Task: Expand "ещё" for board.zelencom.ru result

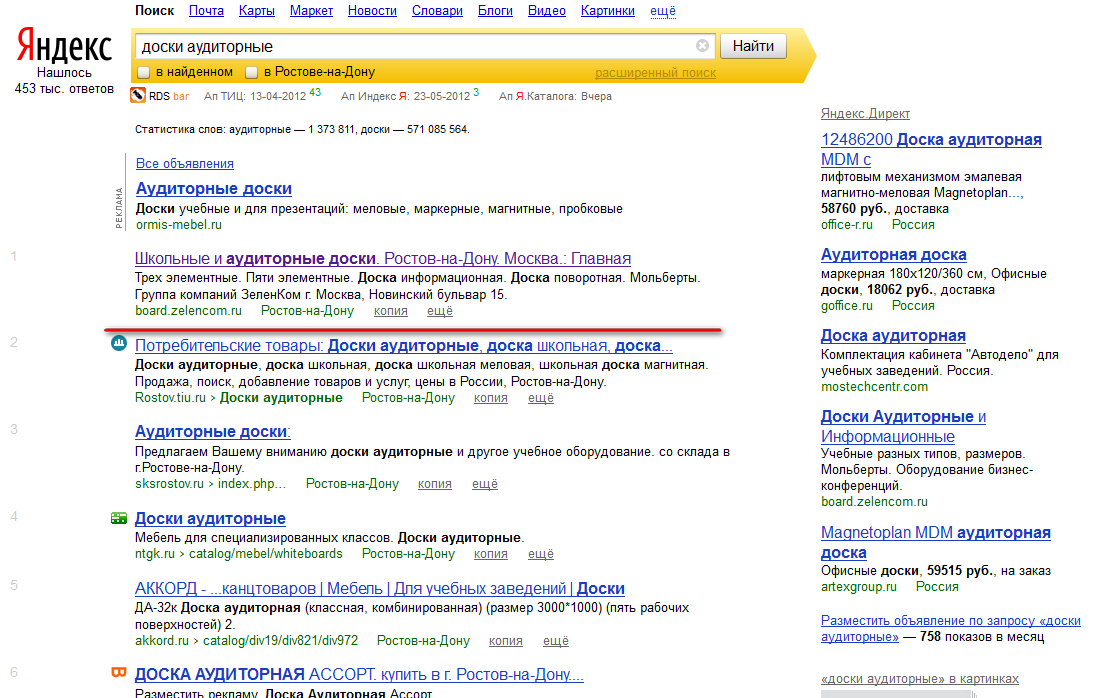Action: 440,311
